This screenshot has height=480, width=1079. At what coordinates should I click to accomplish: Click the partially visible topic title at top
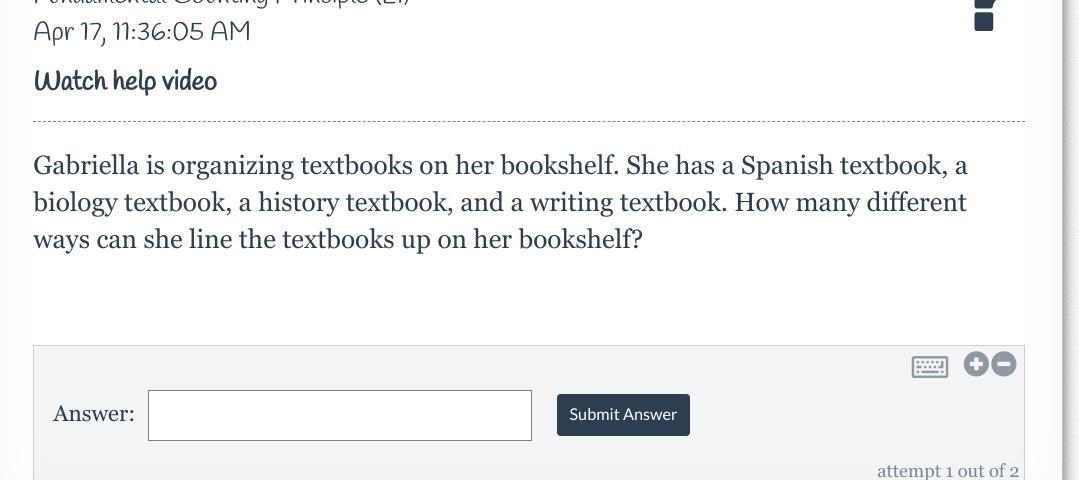222,3
